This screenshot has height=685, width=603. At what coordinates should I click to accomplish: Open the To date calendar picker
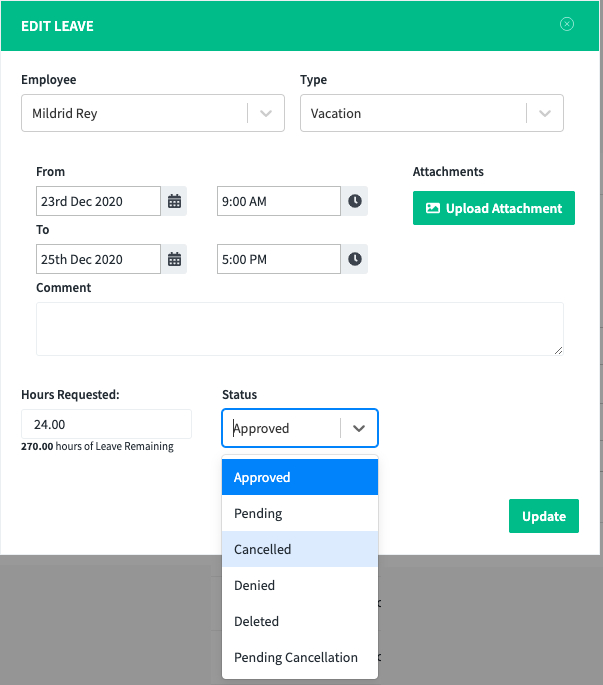coord(174,259)
